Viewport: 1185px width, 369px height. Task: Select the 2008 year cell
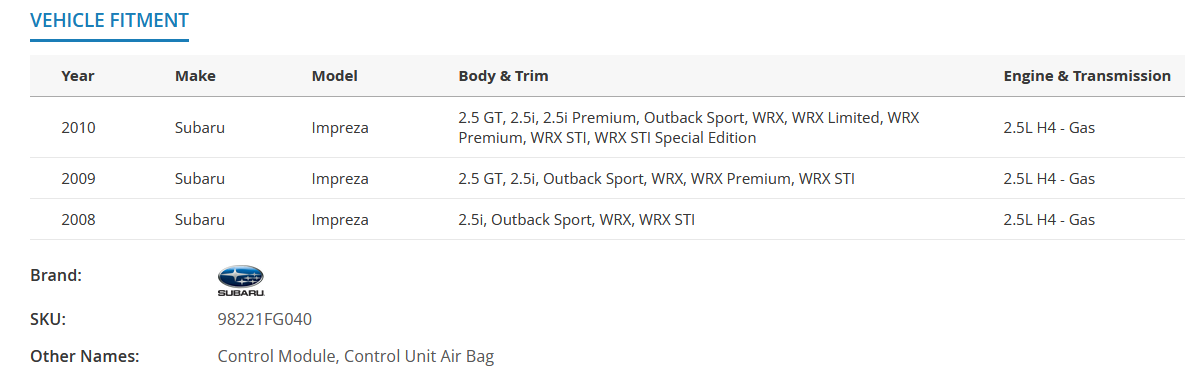click(x=79, y=220)
